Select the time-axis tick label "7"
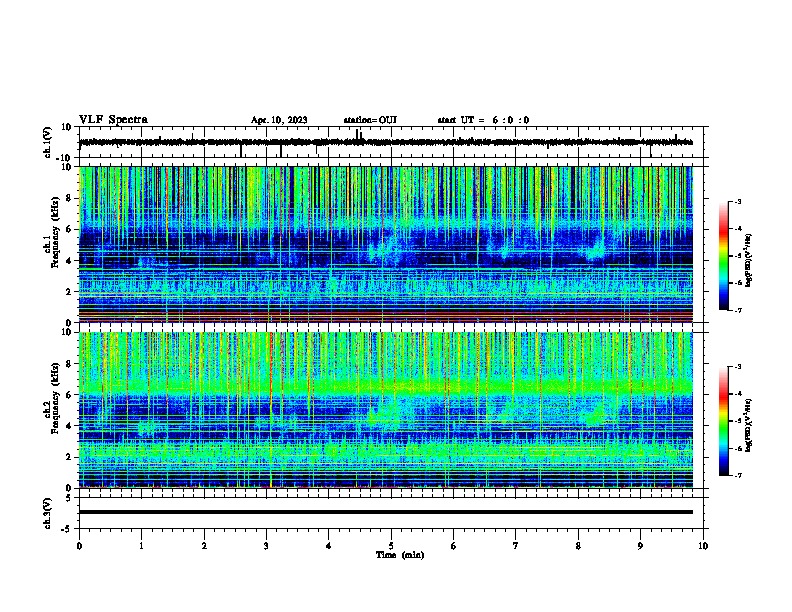The height and width of the screenshot is (612, 792). (516, 546)
